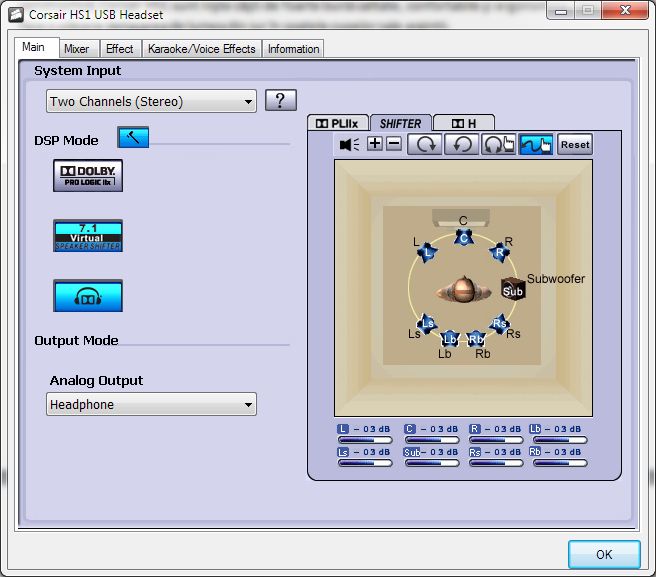Image resolution: width=656 pixels, height=577 pixels.
Task: Click the Reset button
Action: coord(575,144)
